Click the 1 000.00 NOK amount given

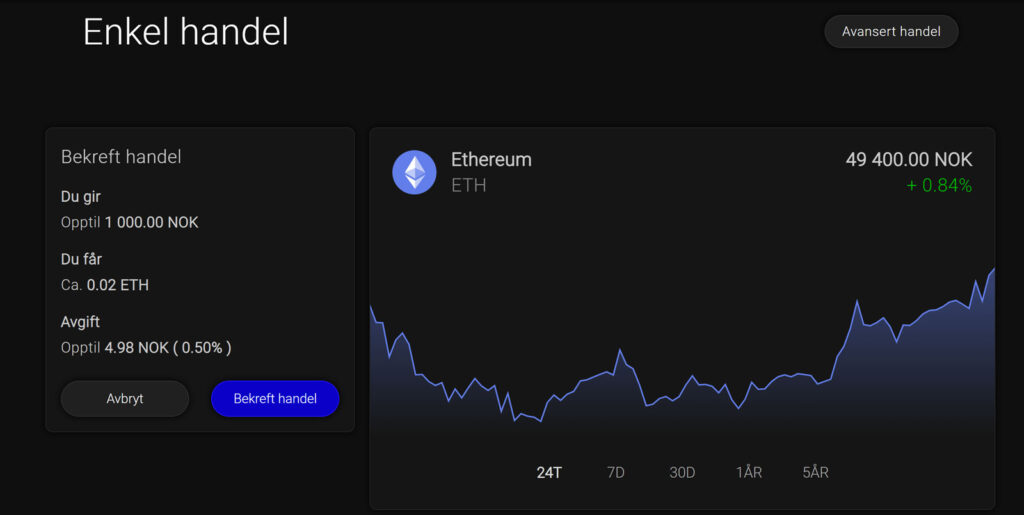pyautogui.click(x=151, y=222)
